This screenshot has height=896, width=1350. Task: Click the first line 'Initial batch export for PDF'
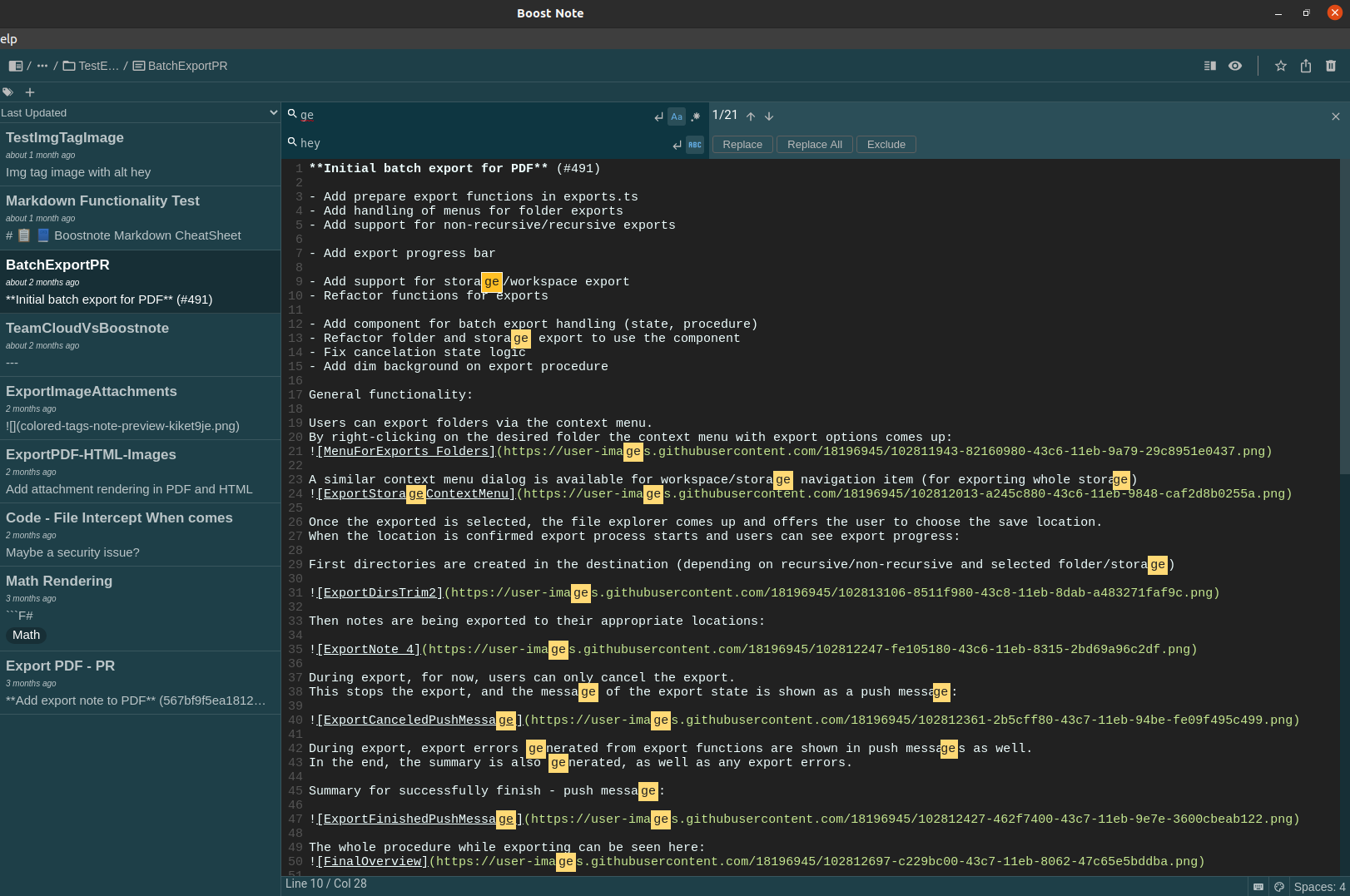point(454,169)
